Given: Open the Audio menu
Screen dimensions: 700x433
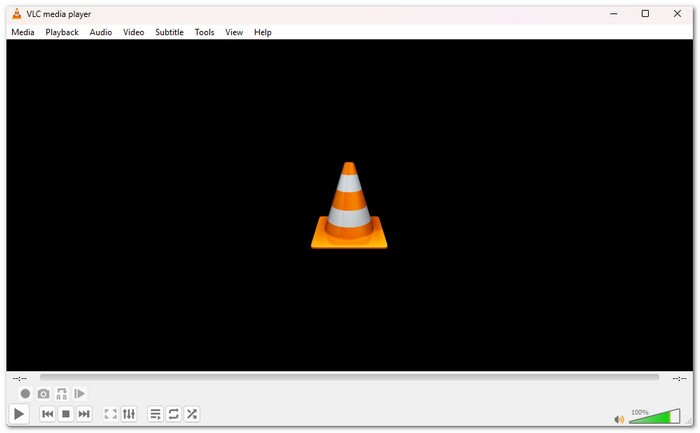Looking at the screenshot, I should (x=101, y=32).
